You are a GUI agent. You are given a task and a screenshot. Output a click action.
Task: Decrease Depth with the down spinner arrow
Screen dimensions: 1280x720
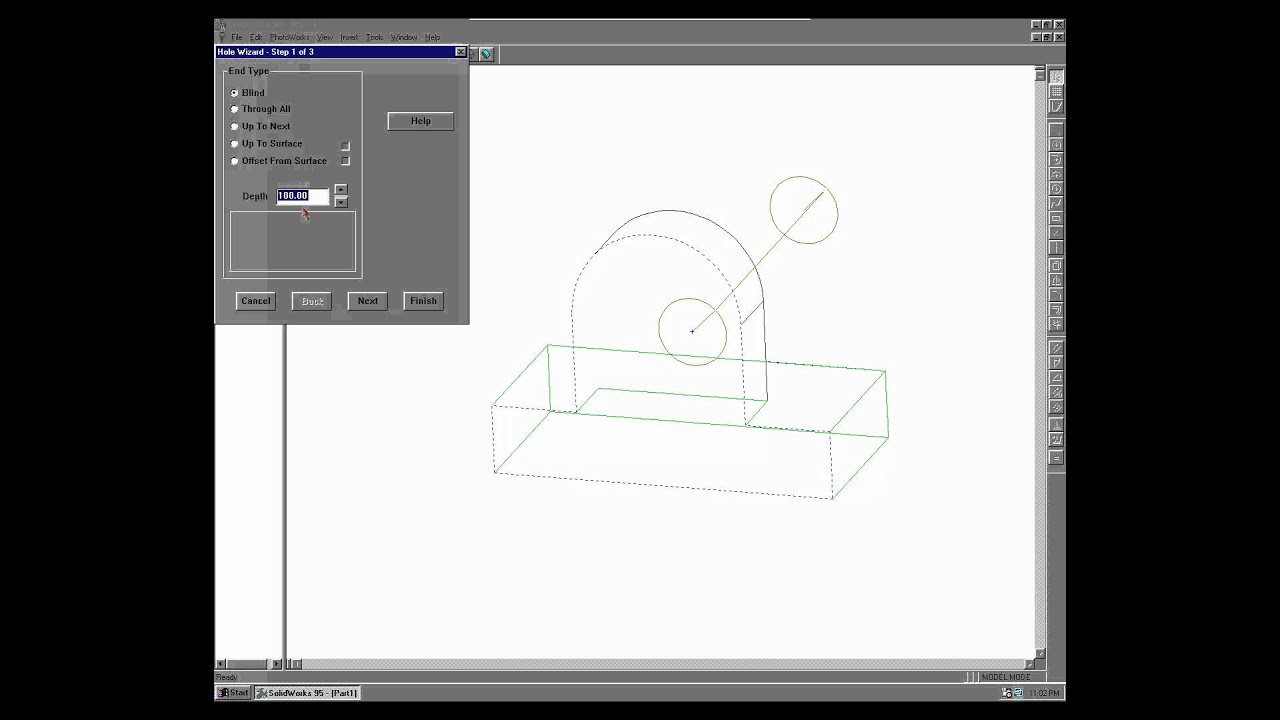point(341,201)
